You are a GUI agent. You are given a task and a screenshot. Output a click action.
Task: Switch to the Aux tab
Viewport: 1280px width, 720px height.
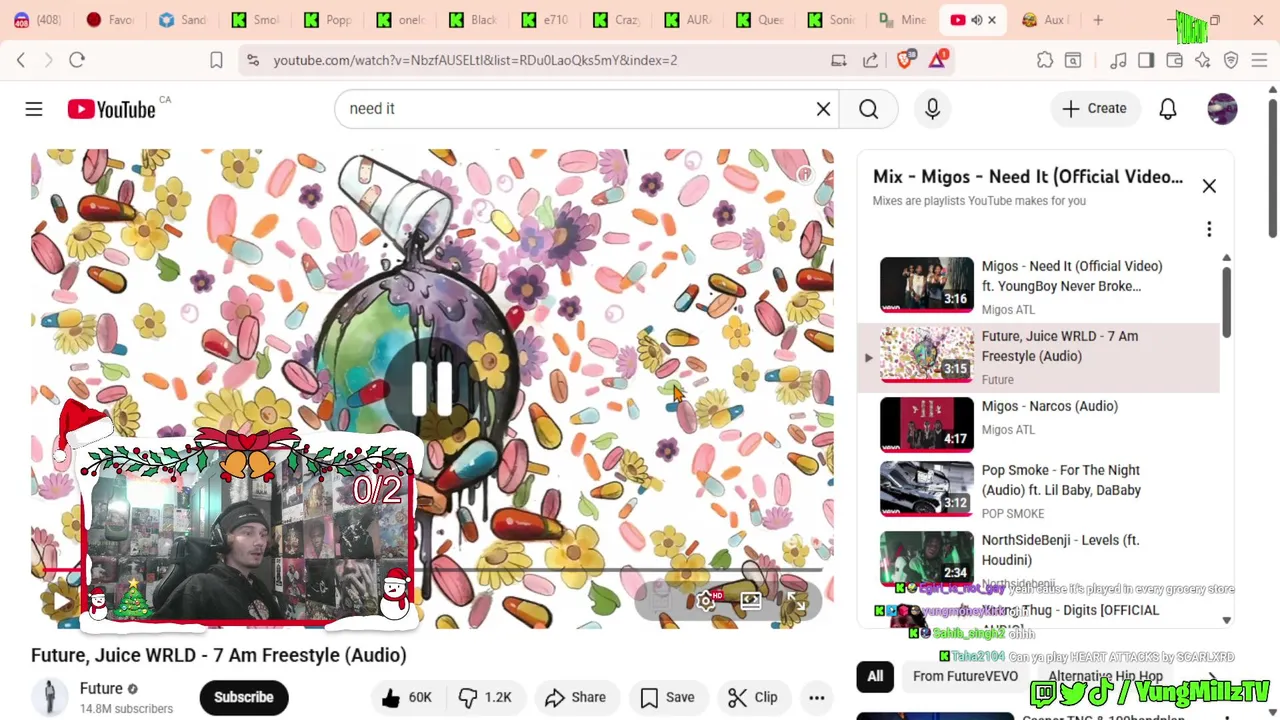pyautogui.click(x=1046, y=20)
